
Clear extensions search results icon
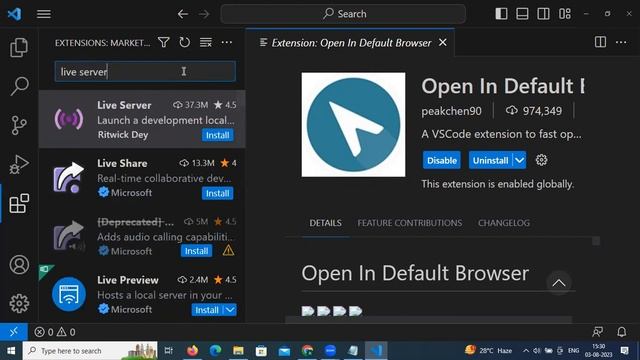206,42
